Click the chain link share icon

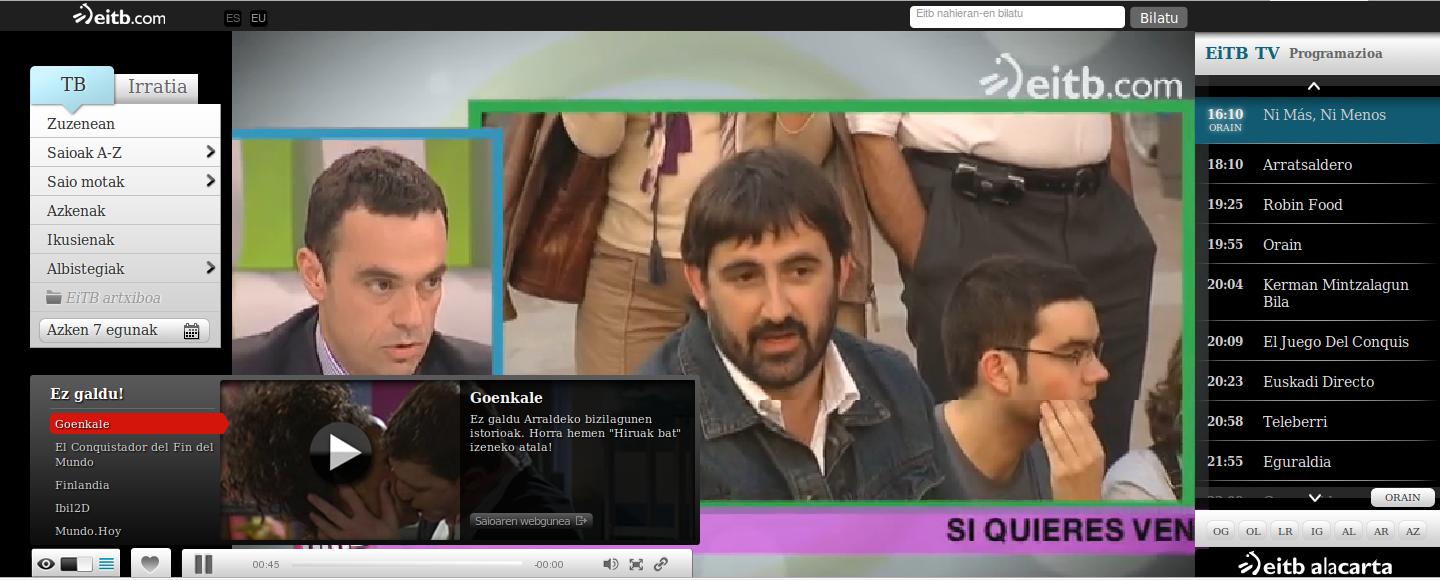pyautogui.click(x=661, y=564)
